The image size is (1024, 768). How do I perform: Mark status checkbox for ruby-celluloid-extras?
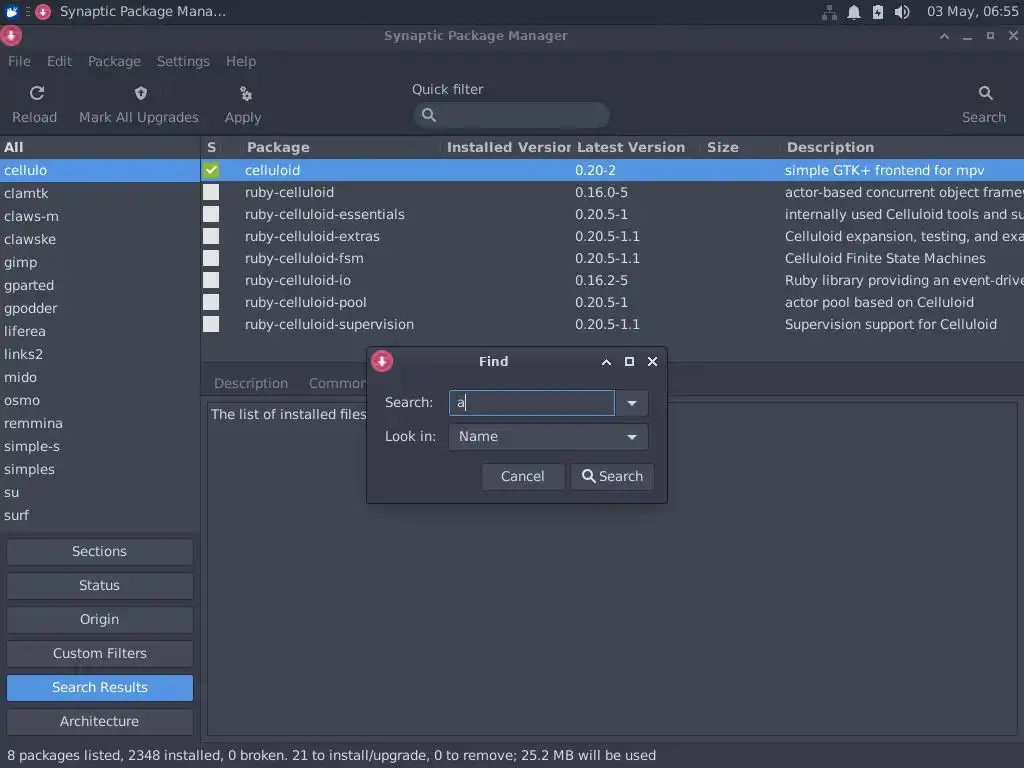pyautogui.click(x=211, y=236)
